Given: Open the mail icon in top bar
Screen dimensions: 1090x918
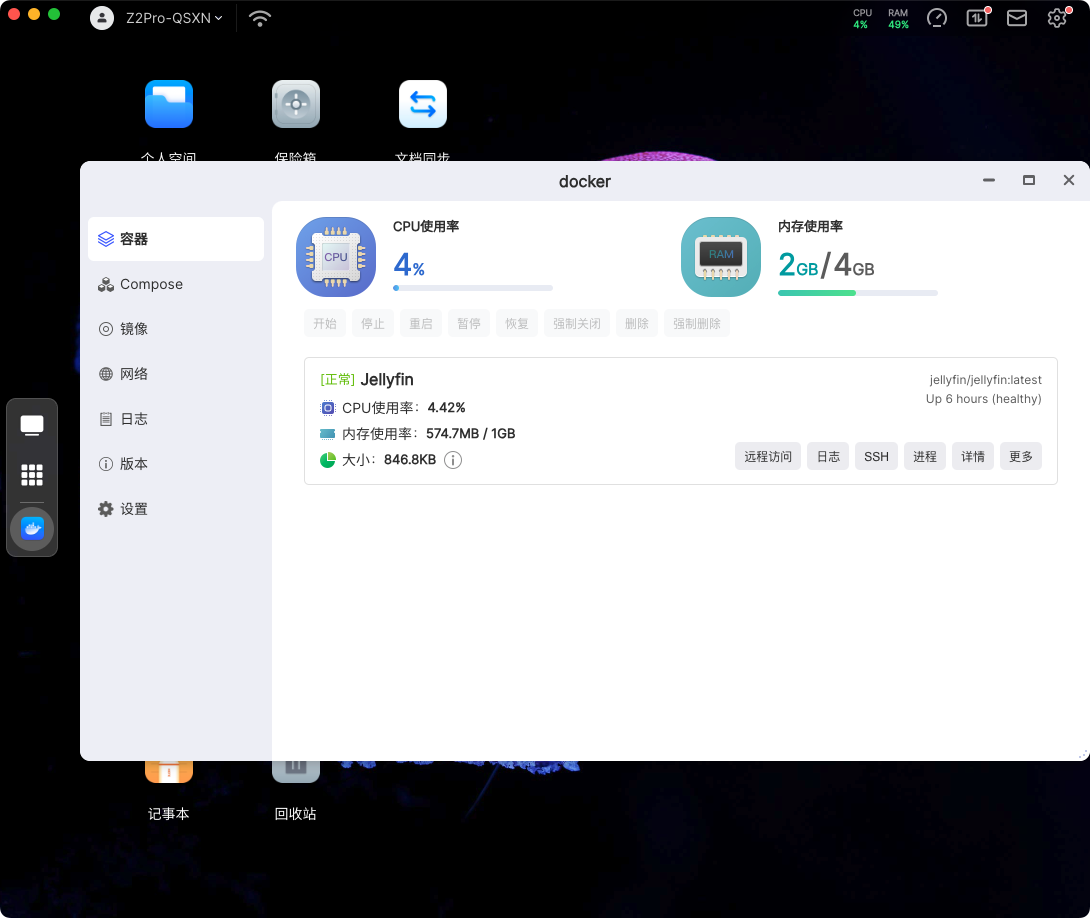Looking at the screenshot, I should [x=1017, y=18].
